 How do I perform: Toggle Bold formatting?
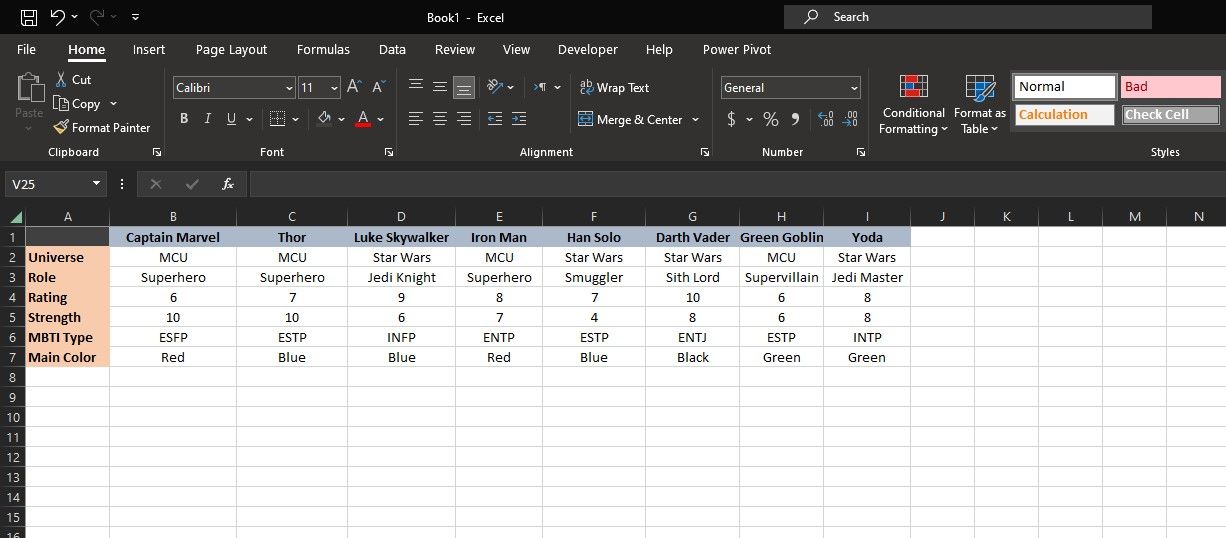(184, 119)
